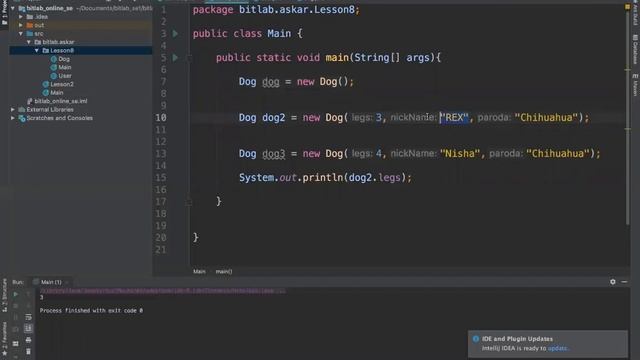The width and height of the screenshot is (640, 360).
Task: Toggle fold end marker at line 17
Action: 189,202
